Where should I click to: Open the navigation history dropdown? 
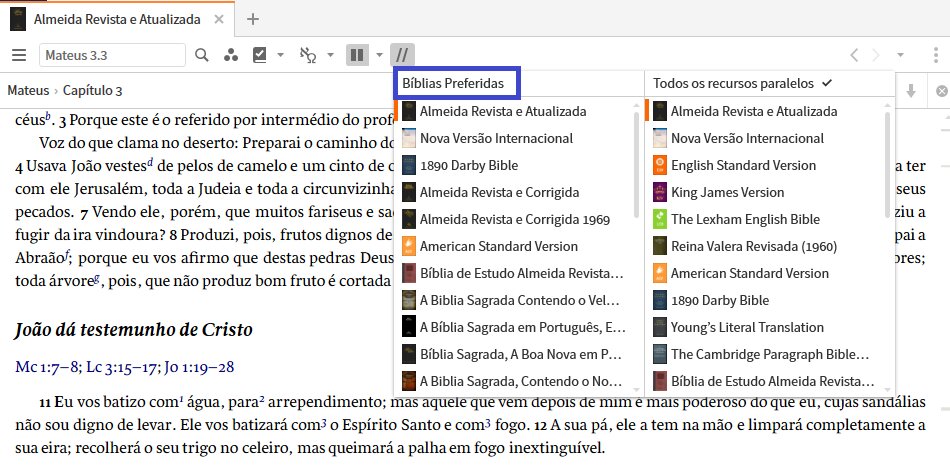(900, 55)
